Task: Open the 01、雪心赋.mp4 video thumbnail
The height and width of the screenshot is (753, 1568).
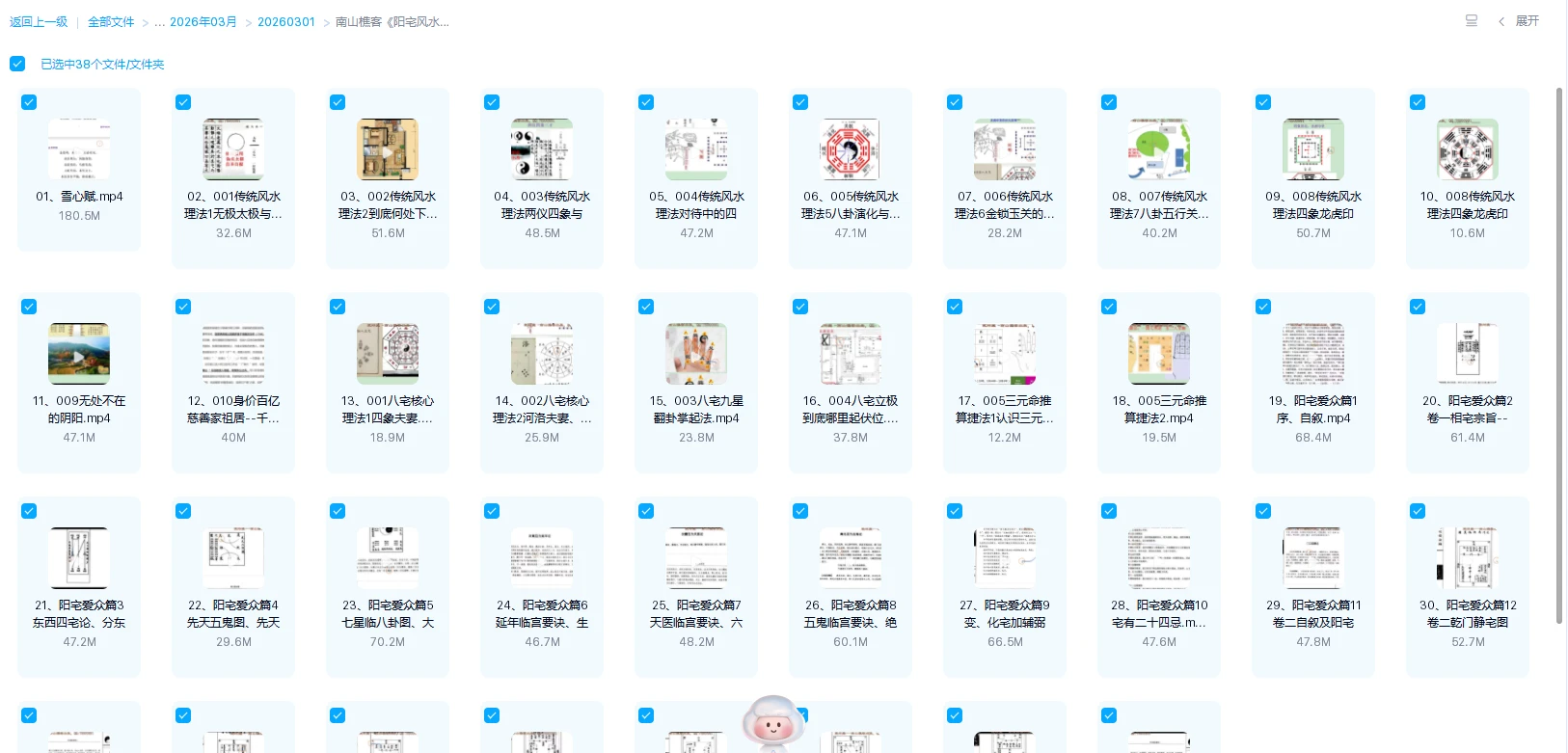Action: point(79,149)
